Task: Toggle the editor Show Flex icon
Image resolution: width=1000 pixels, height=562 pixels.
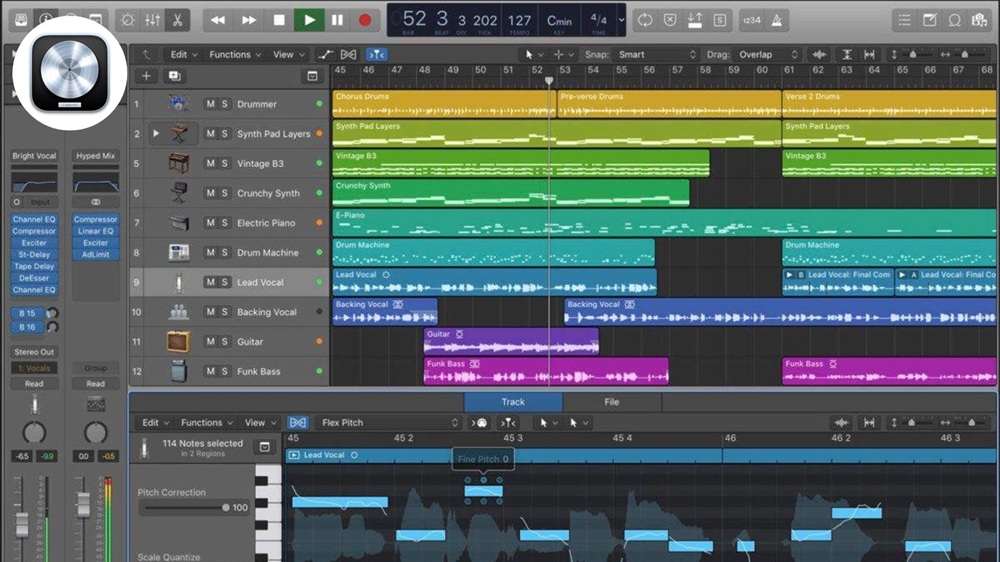Action: click(298, 422)
